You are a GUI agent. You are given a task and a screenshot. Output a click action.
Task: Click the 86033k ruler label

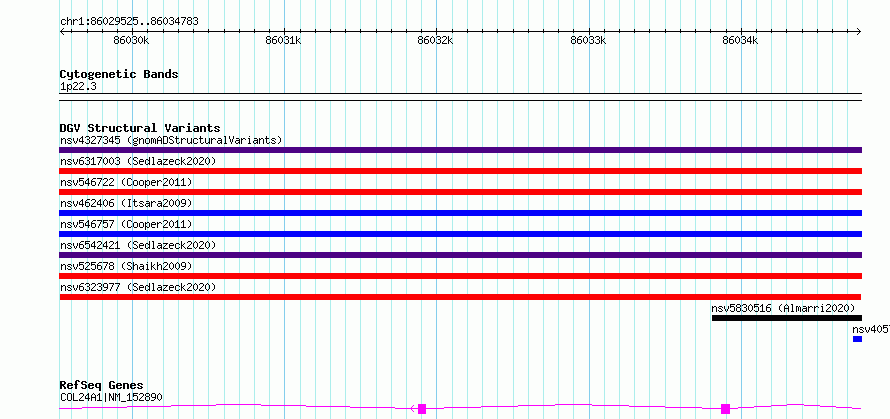[x=588, y=40]
